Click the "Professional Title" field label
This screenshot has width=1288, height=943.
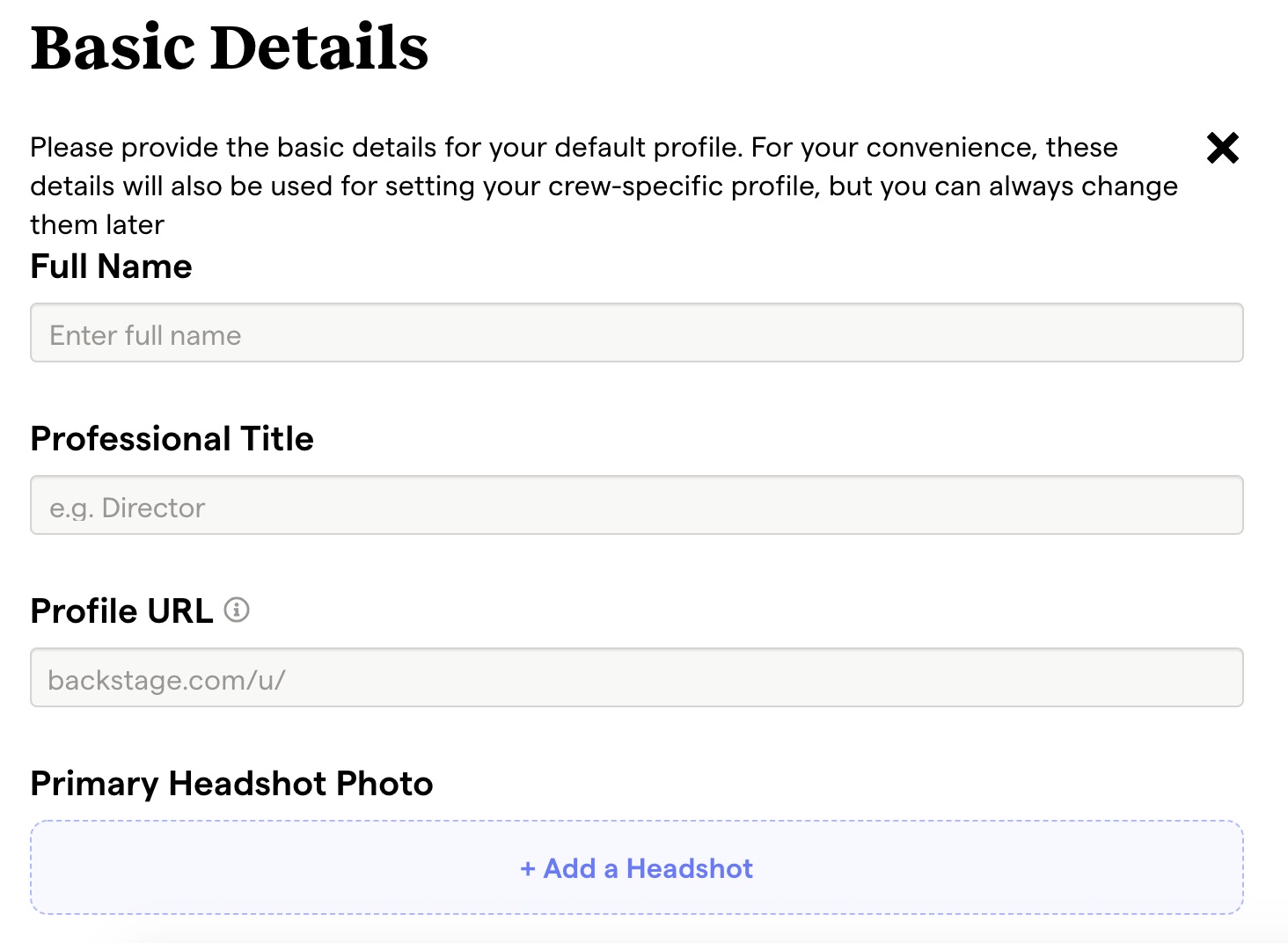click(172, 439)
